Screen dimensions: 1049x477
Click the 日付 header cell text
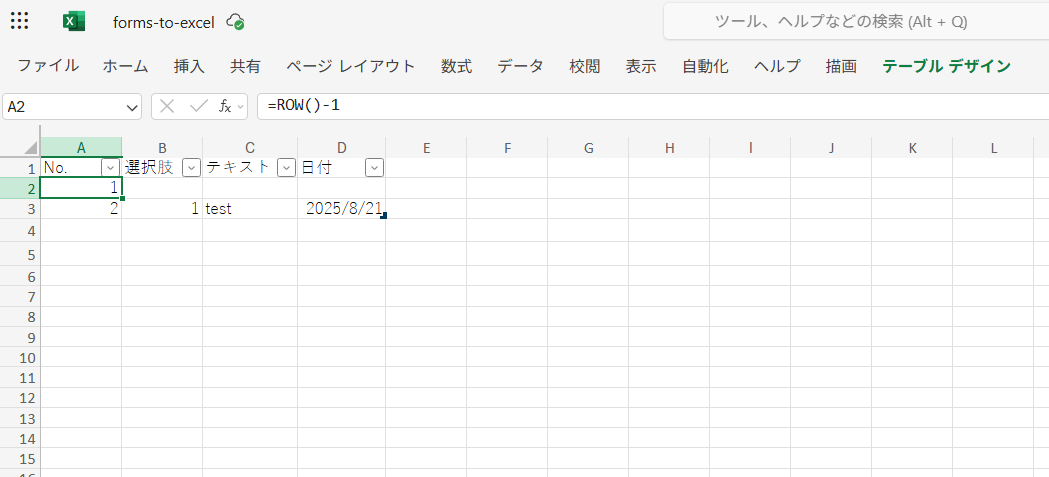click(x=316, y=168)
